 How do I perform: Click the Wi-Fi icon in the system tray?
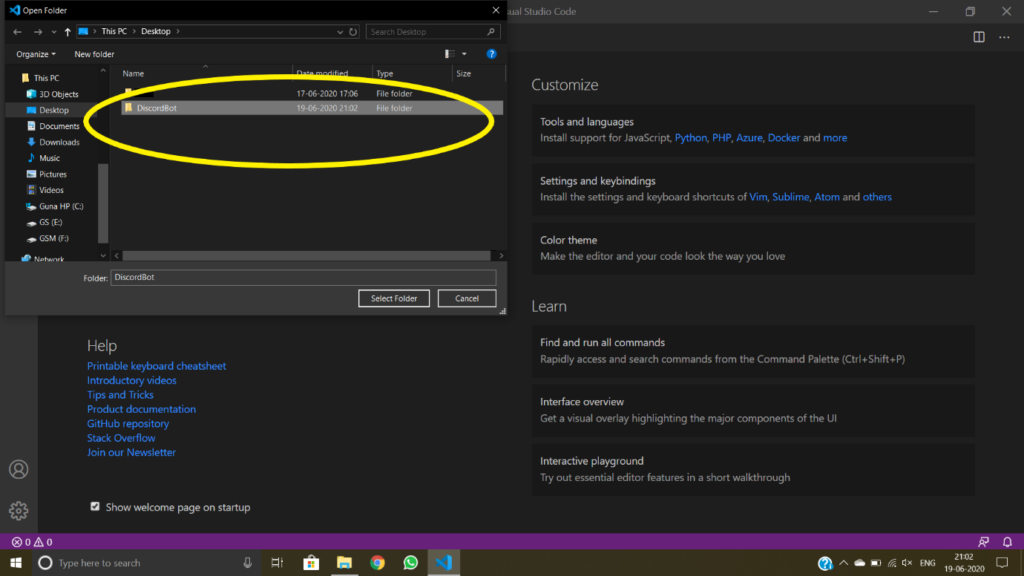891,563
